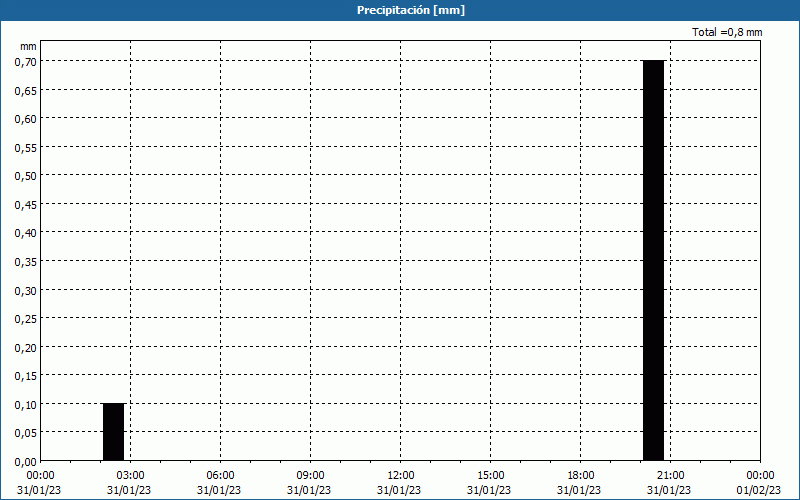Viewport: 800px width, 500px height.
Task: Click the 0,15 y-axis label
Action: tap(28, 376)
